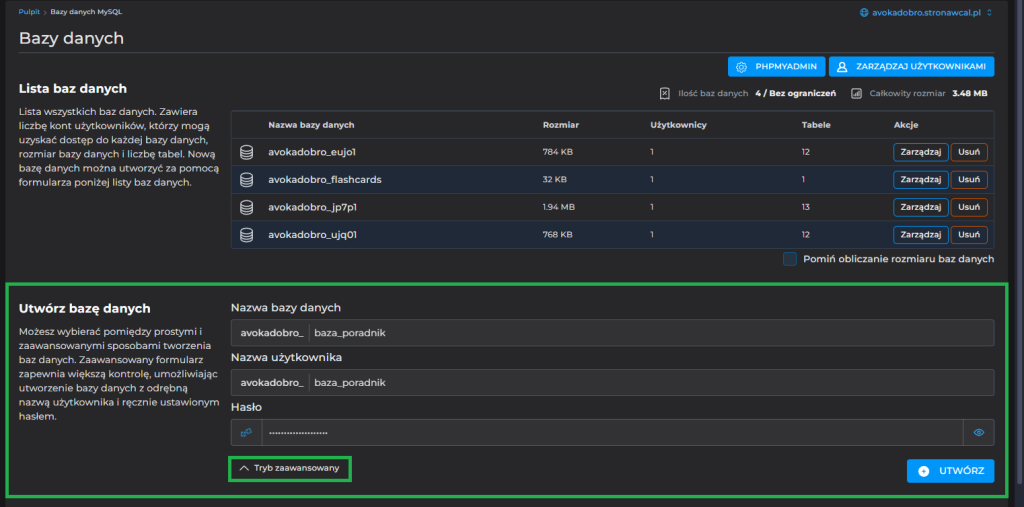1024x507 pixels.
Task: Click the database icon for avokadobro_jp7p1
Action: (246, 207)
